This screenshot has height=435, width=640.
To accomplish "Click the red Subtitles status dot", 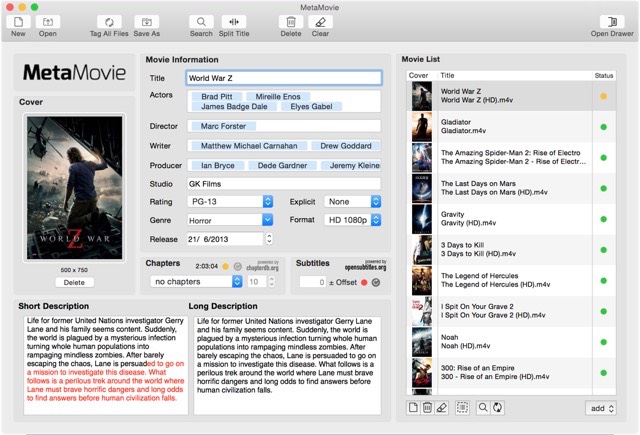I will pos(364,282).
